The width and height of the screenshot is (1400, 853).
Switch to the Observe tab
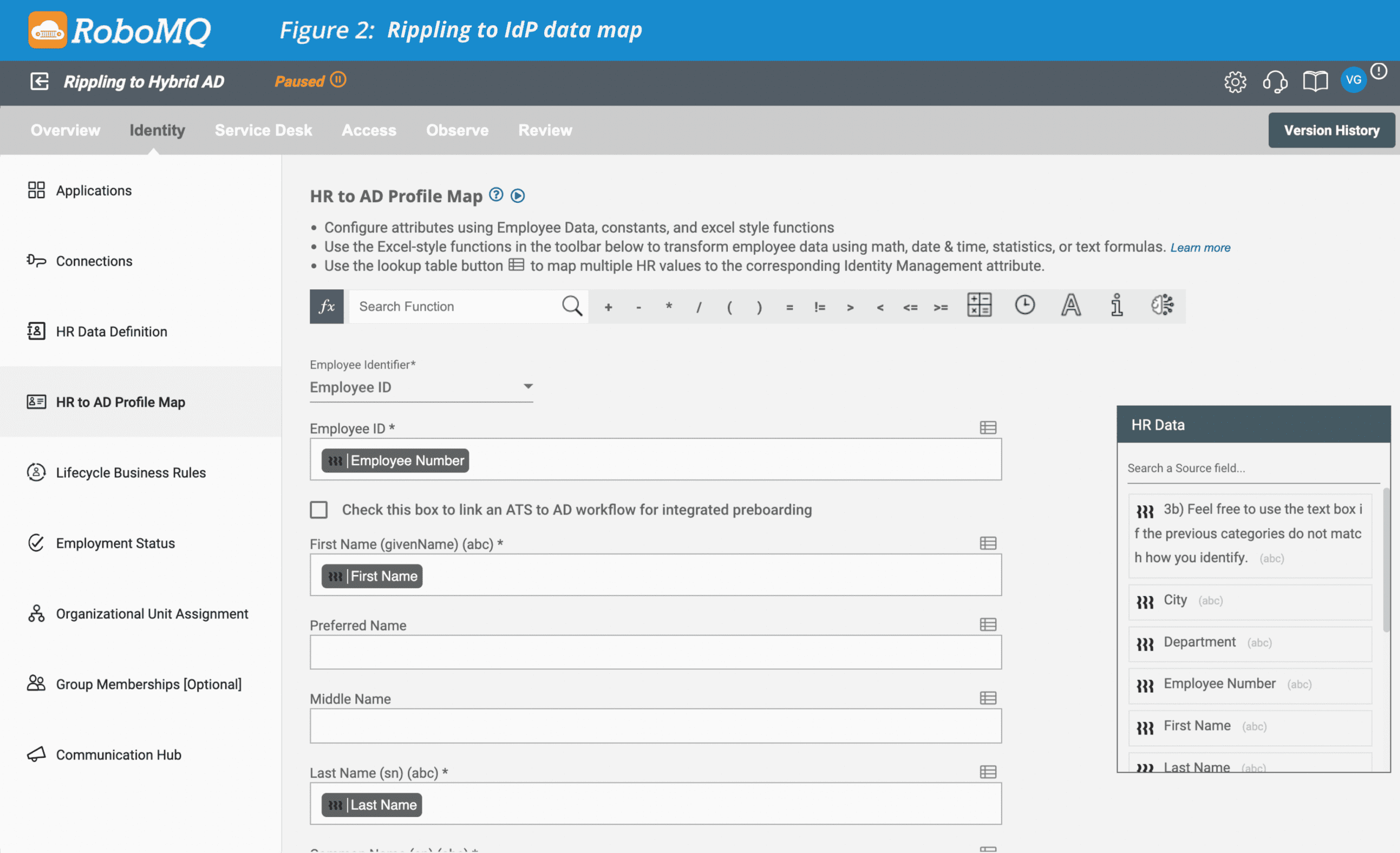coord(457,130)
